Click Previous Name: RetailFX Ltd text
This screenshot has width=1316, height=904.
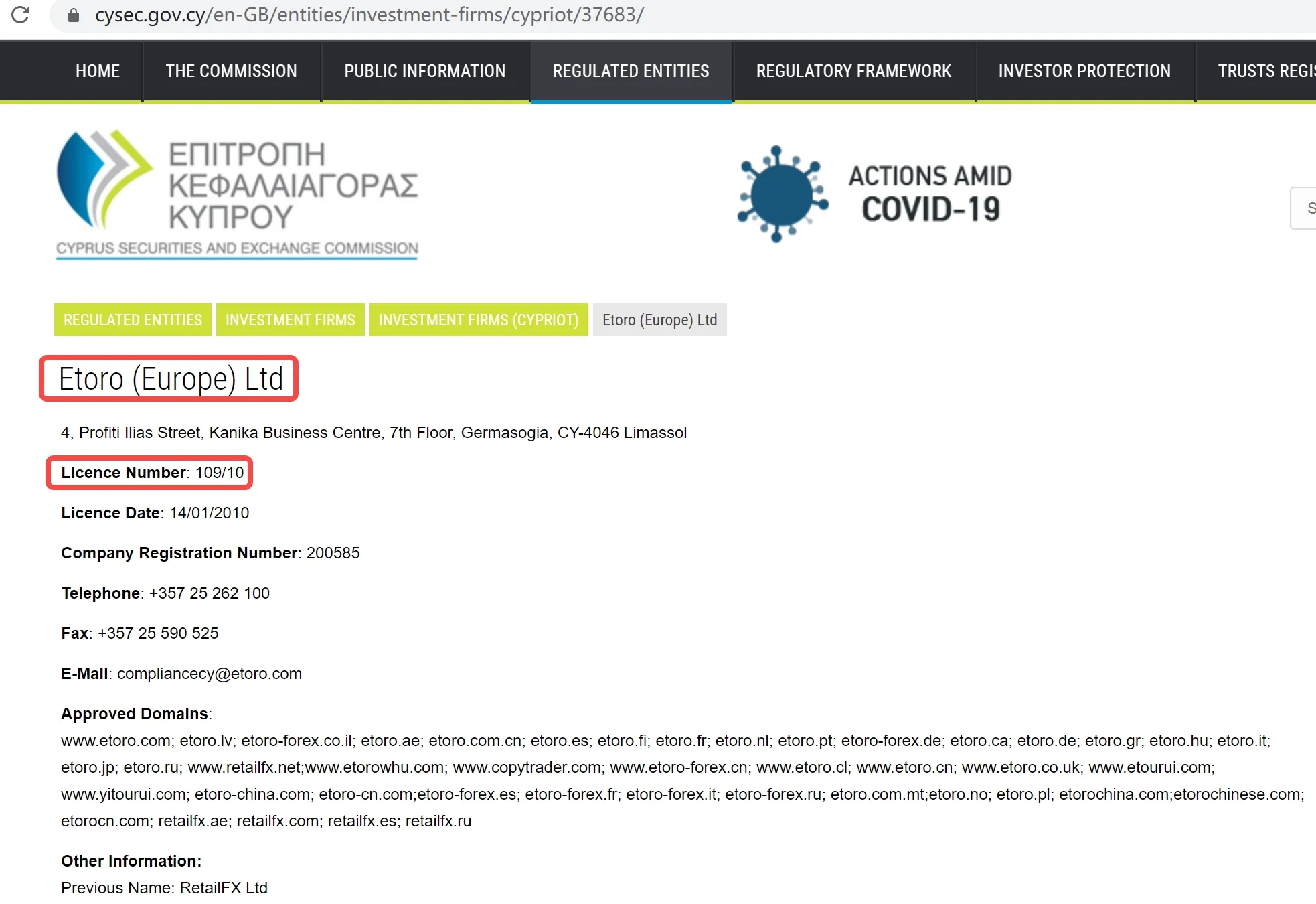(x=165, y=888)
